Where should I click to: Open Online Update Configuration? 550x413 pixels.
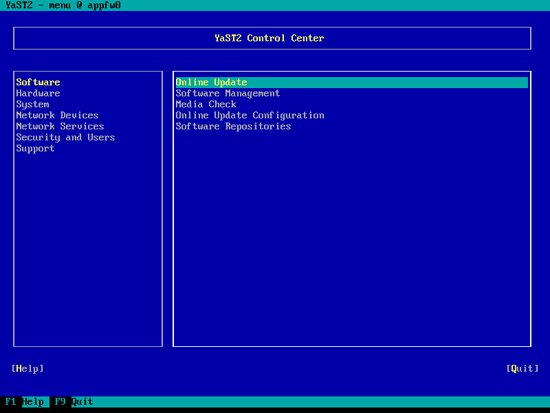[250, 115]
